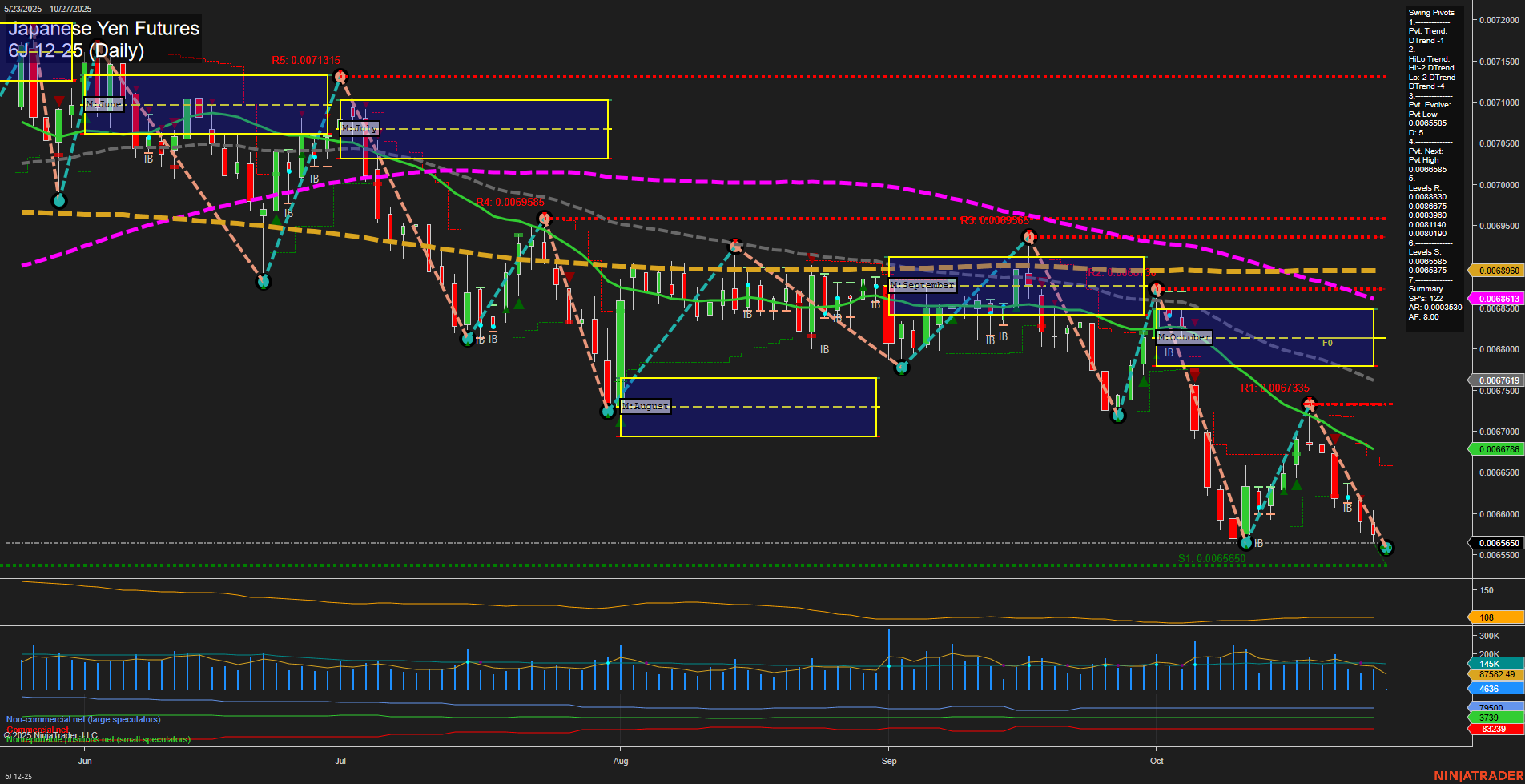The width and height of the screenshot is (1525, 784).
Task: Click the date range 5/23/2025 - 10/27/2025
Action: click(x=46, y=7)
